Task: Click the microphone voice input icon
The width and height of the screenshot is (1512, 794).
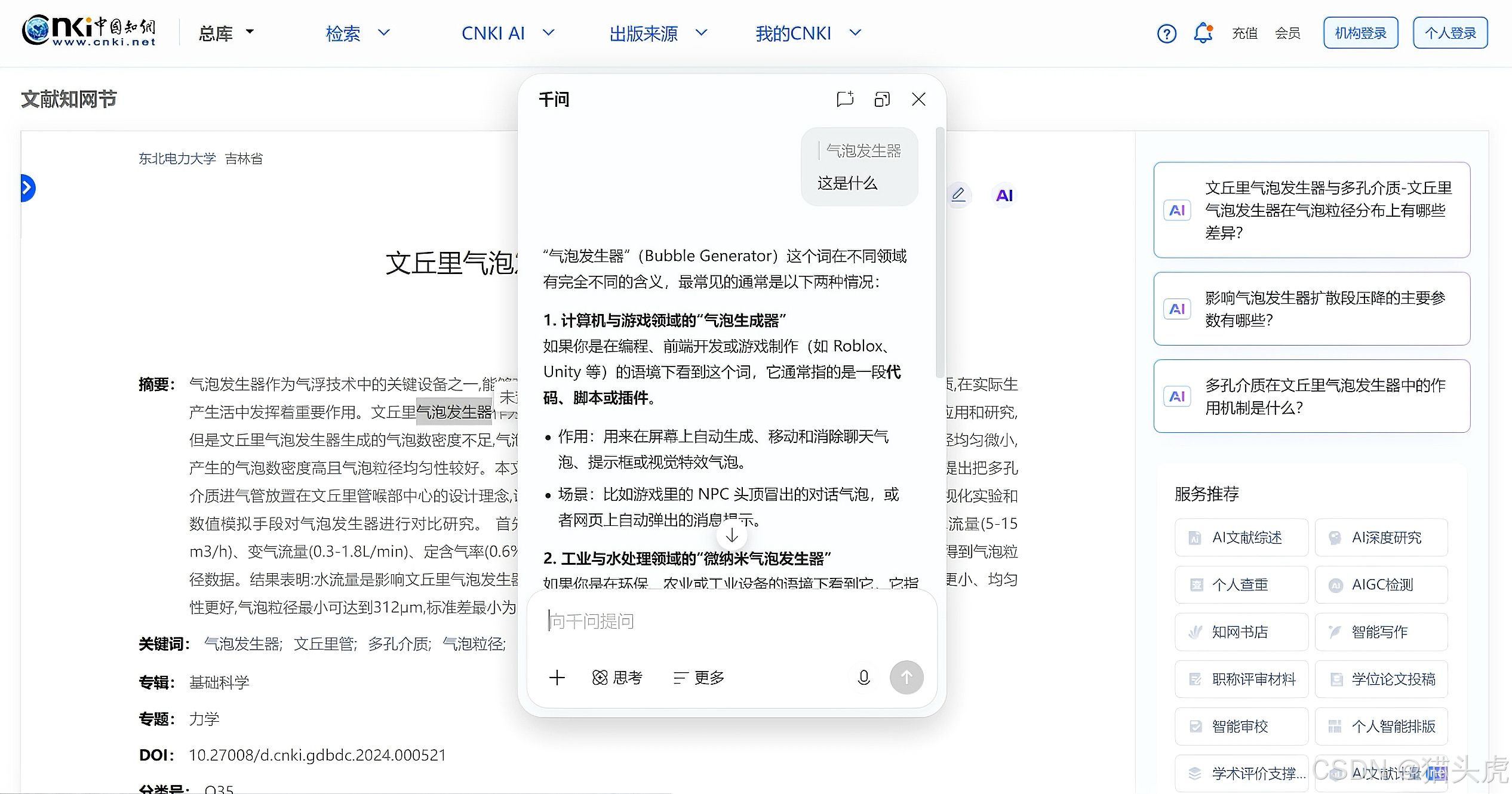Action: point(863,678)
